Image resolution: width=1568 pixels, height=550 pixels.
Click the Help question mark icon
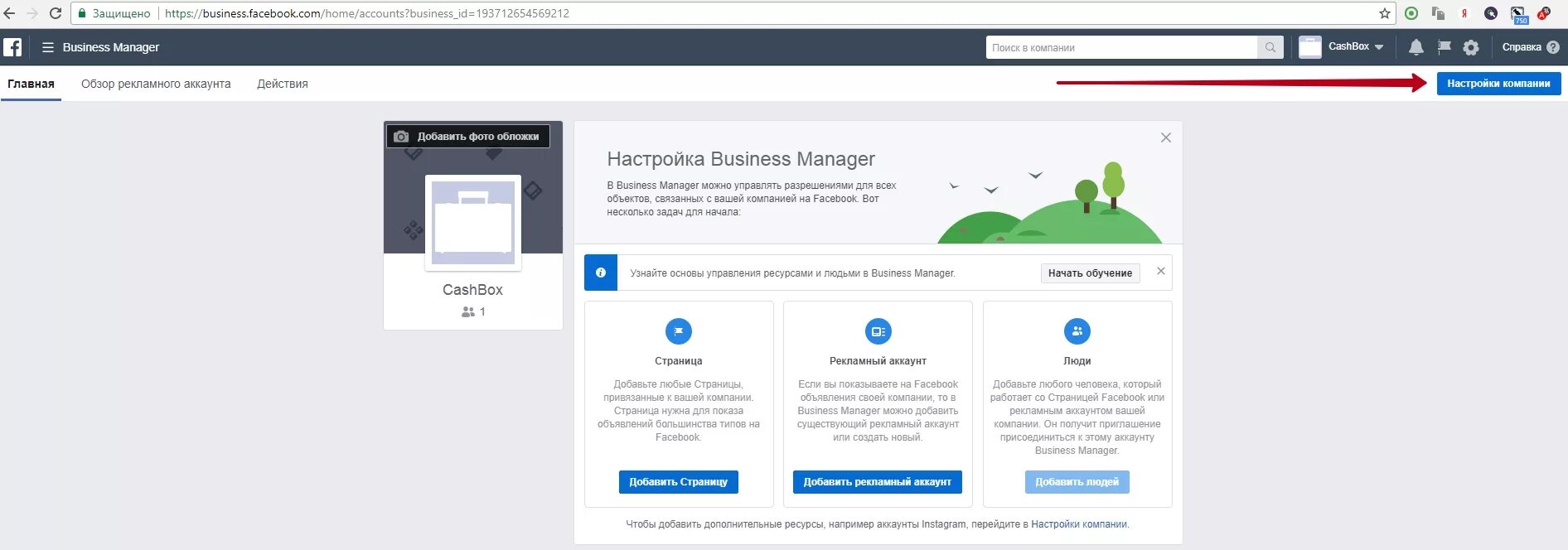[x=1553, y=47]
